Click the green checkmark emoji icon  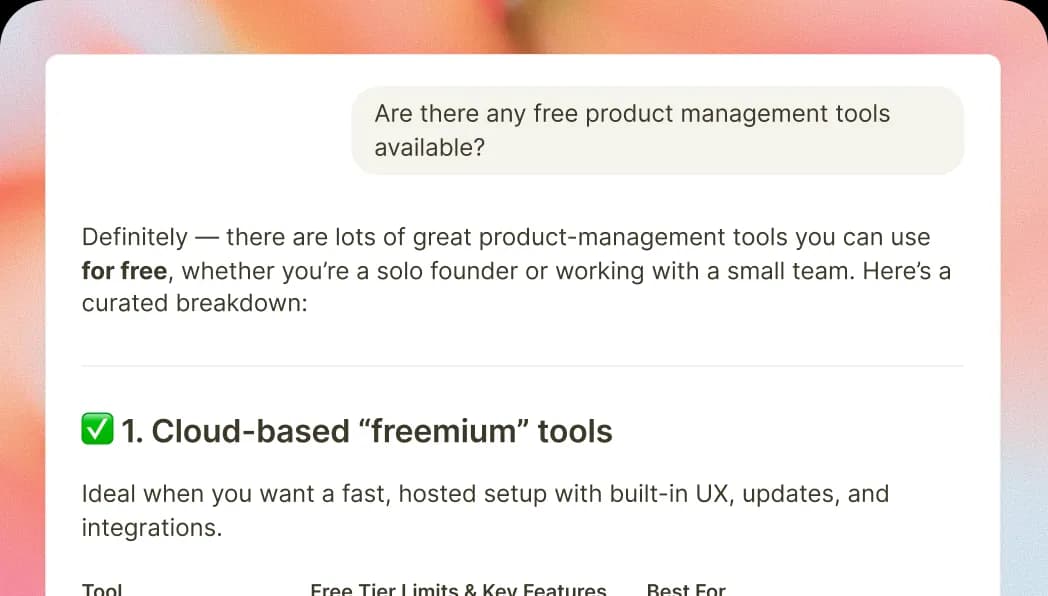click(x=97, y=430)
